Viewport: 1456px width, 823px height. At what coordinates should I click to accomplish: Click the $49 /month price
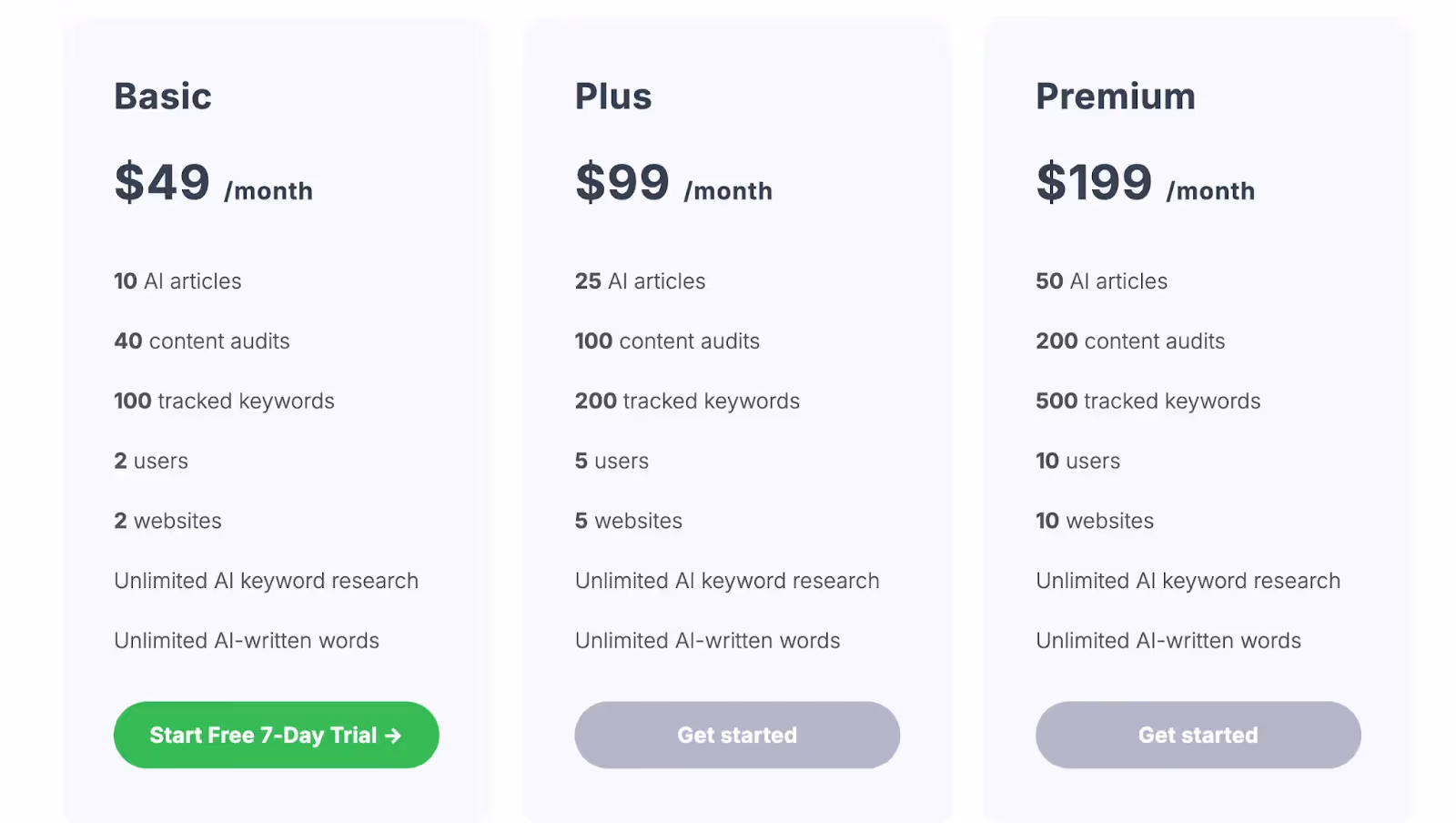(x=214, y=182)
